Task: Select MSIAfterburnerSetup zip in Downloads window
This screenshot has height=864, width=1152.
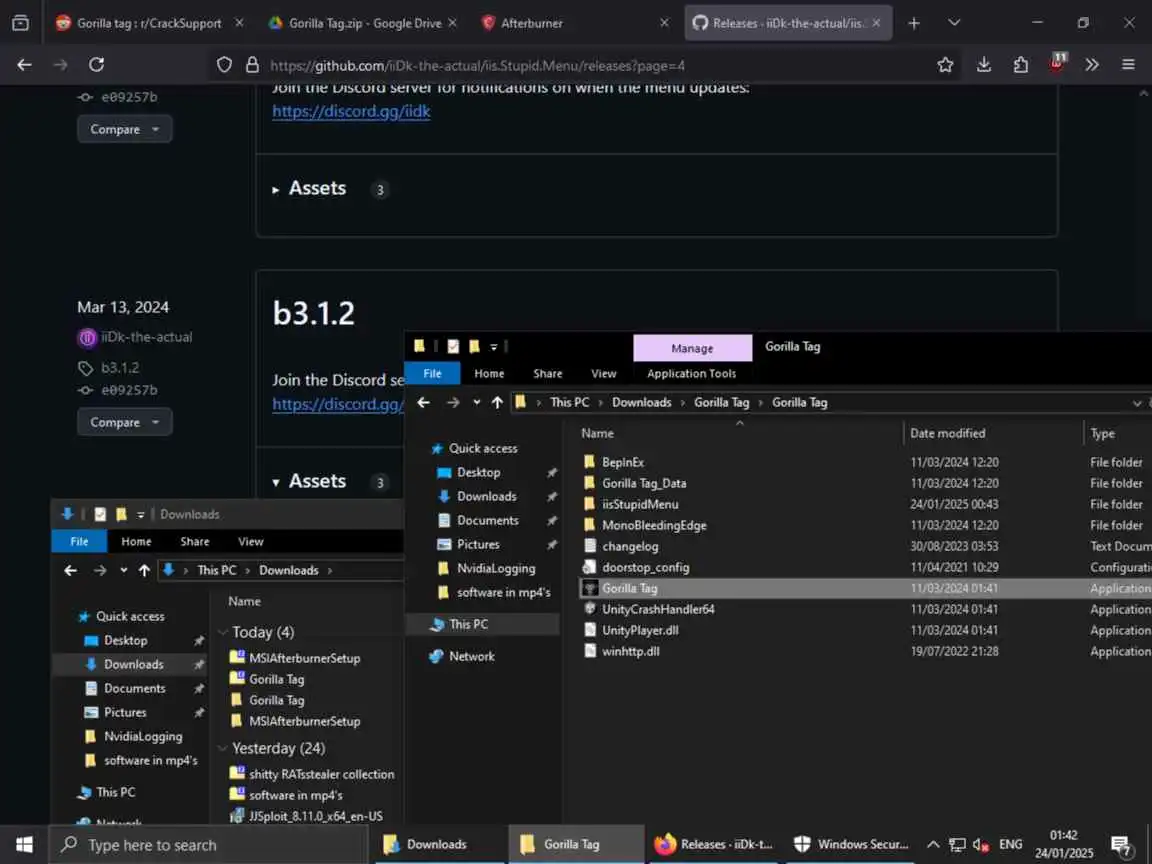Action: (x=304, y=658)
